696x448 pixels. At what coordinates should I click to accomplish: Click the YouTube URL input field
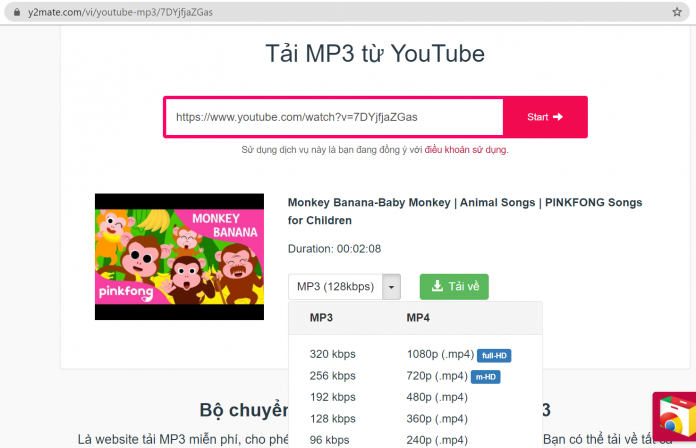334,117
